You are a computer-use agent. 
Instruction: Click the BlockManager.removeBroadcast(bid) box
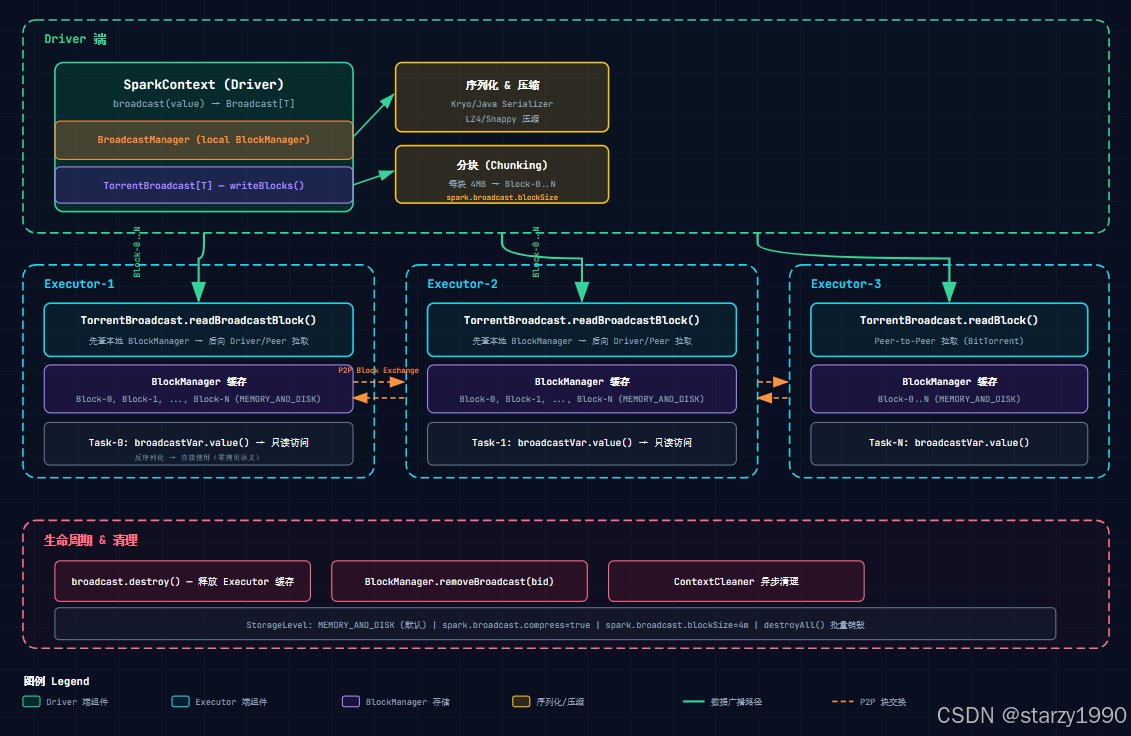coord(459,581)
